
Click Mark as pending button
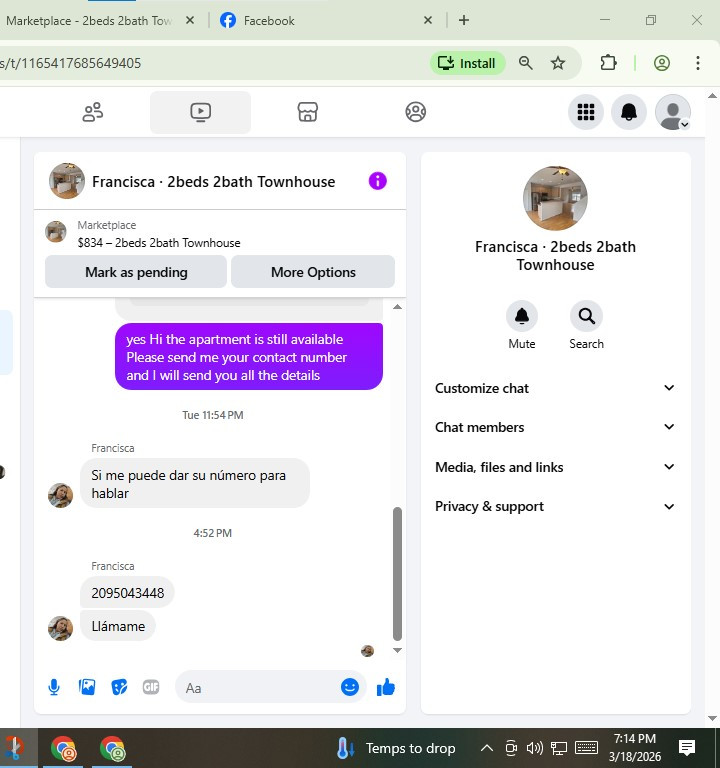[136, 272]
